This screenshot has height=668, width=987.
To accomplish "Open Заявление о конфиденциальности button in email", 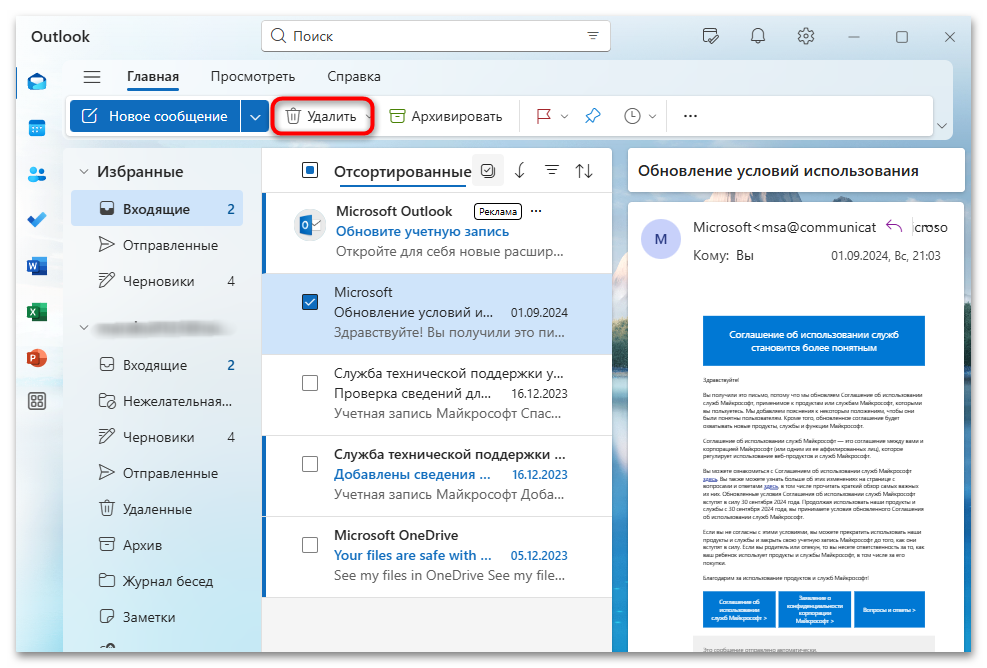I will tap(815, 609).
